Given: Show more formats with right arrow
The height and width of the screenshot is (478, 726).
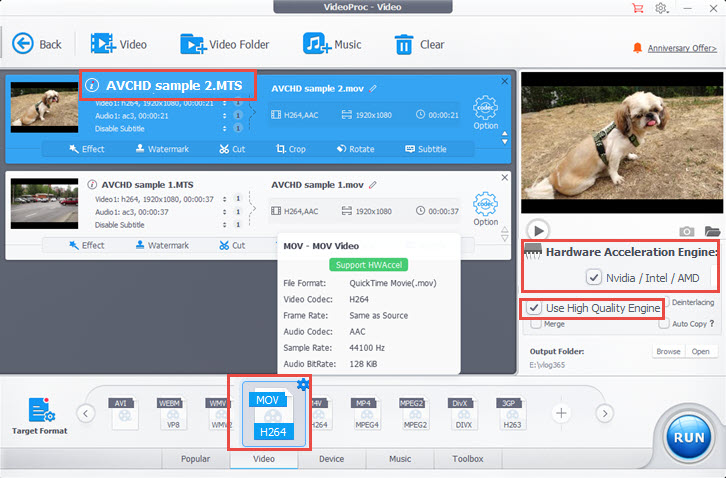Looking at the screenshot, I should (x=605, y=413).
